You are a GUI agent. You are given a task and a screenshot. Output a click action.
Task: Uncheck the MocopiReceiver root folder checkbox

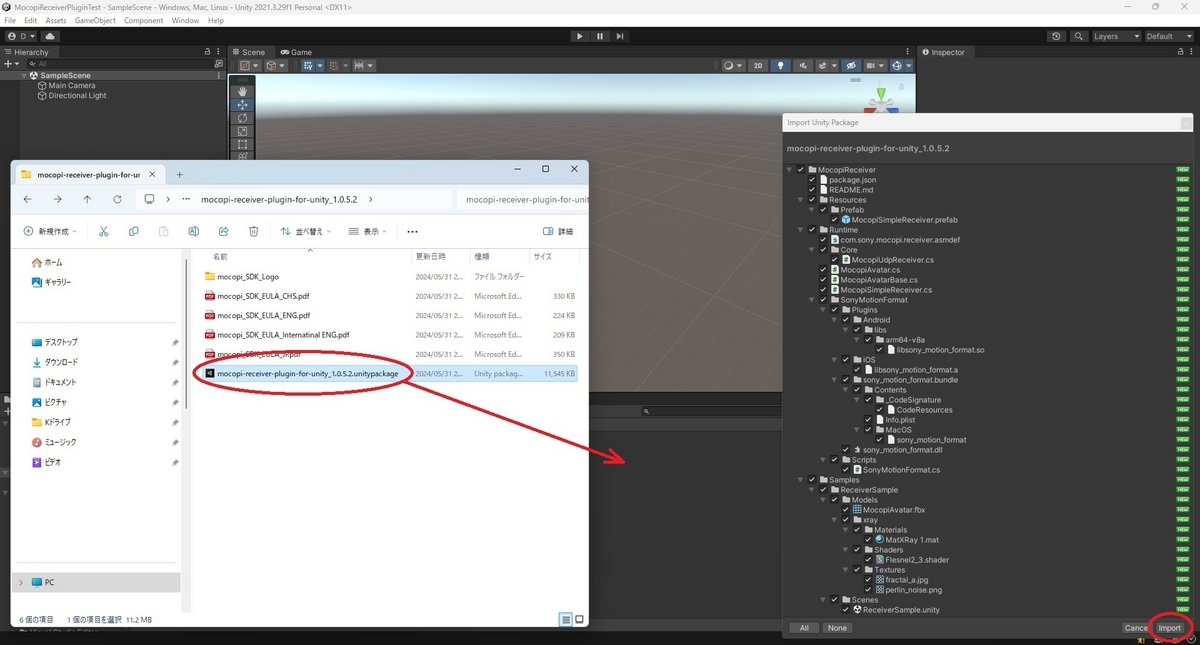tap(800, 170)
